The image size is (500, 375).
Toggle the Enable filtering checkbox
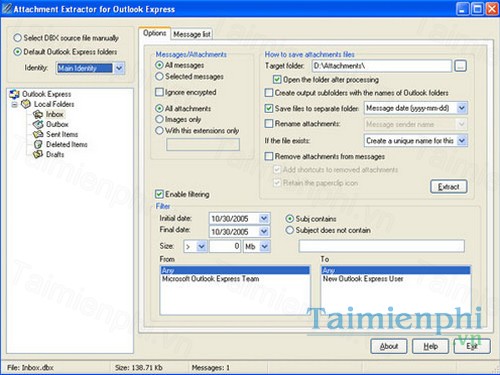click(159, 194)
